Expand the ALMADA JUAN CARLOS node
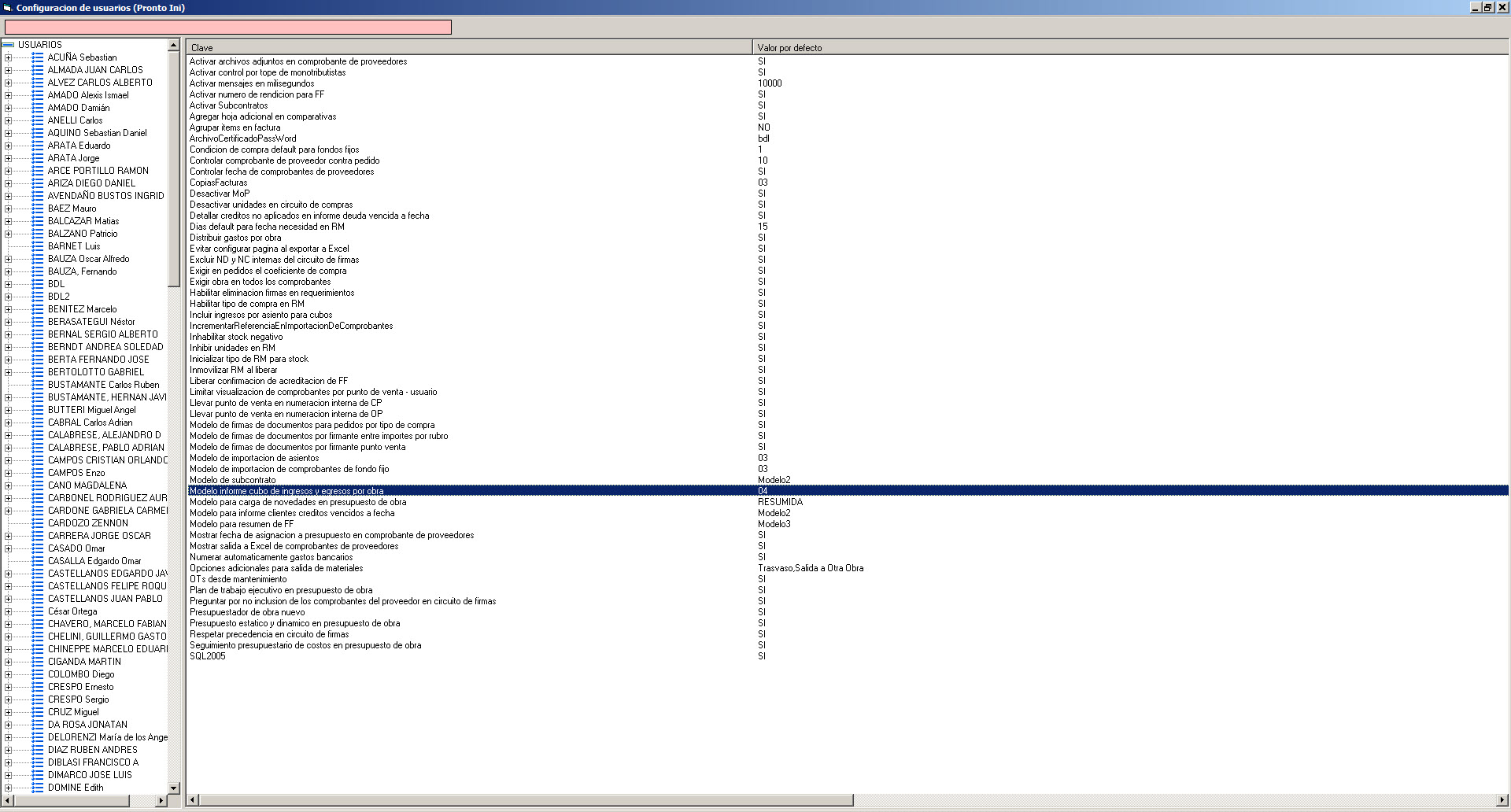1511x812 pixels. coord(8,70)
